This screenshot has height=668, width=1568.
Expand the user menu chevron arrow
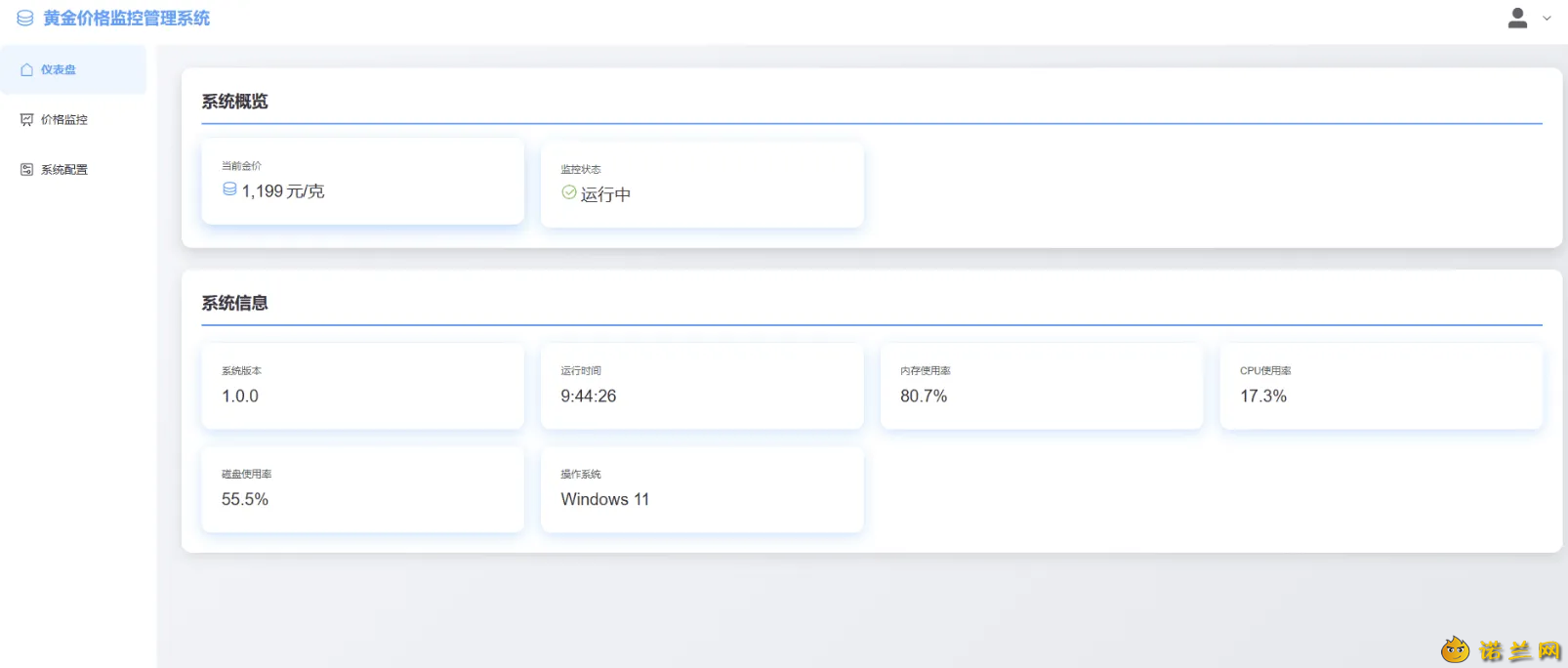pyautogui.click(x=1547, y=19)
